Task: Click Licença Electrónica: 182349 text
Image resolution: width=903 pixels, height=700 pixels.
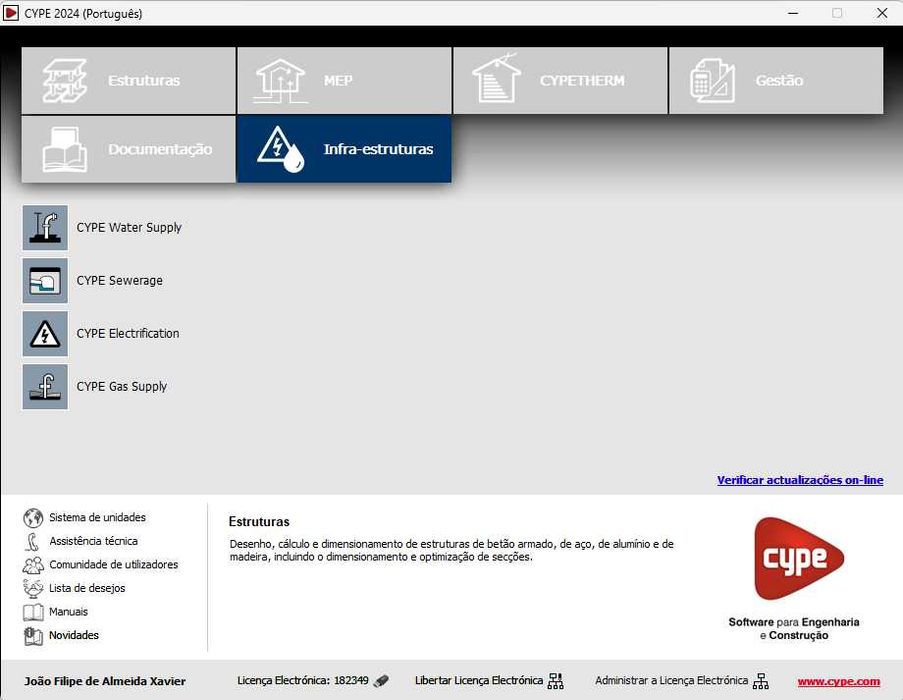Action: click(x=303, y=680)
